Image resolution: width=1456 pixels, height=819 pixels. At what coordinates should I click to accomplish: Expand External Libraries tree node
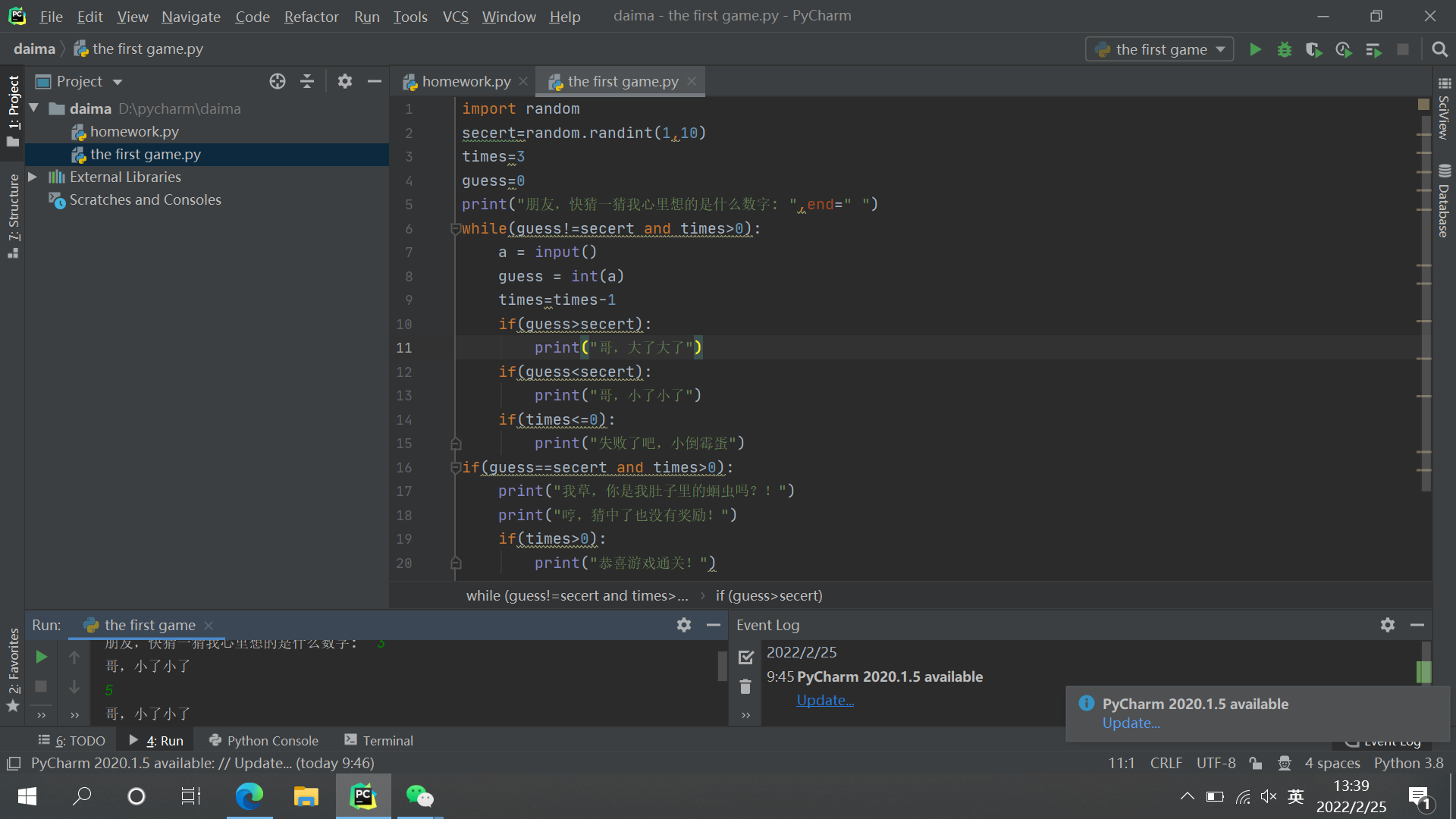tap(33, 177)
